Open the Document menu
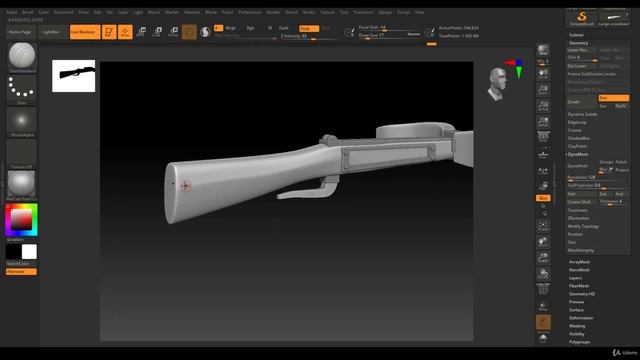Screen dimensions: 640x360 coord(64,12)
